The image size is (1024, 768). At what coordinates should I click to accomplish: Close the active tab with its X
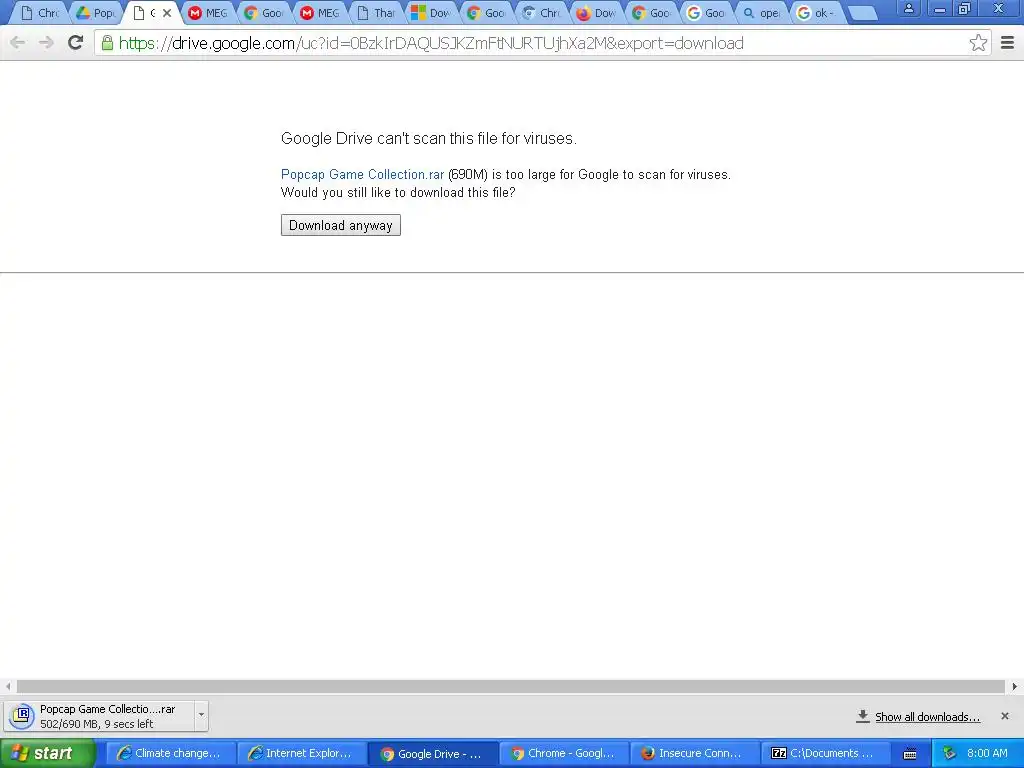click(167, 12)
